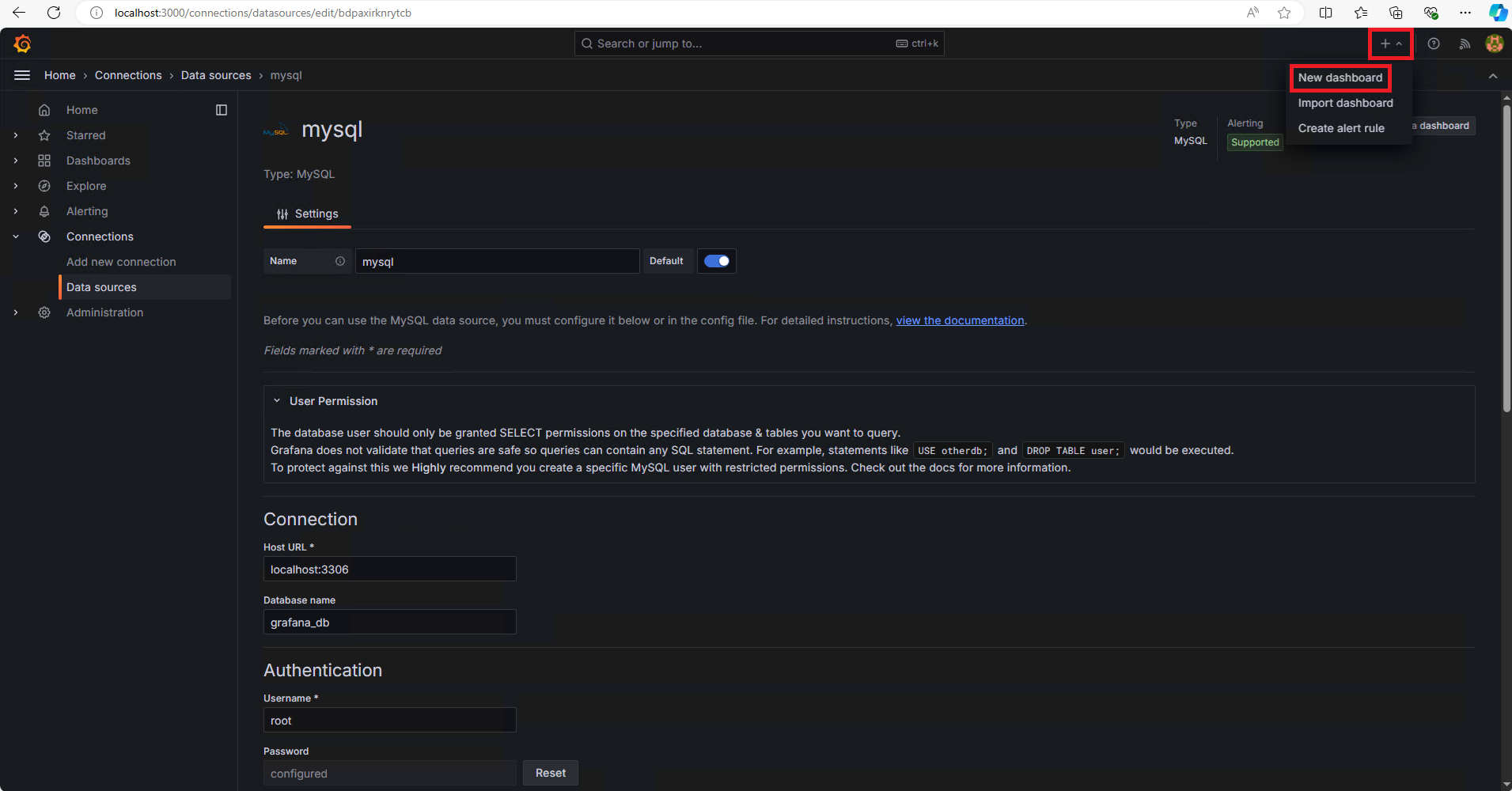Select Create alert rule menu item

pos(1341,128)
